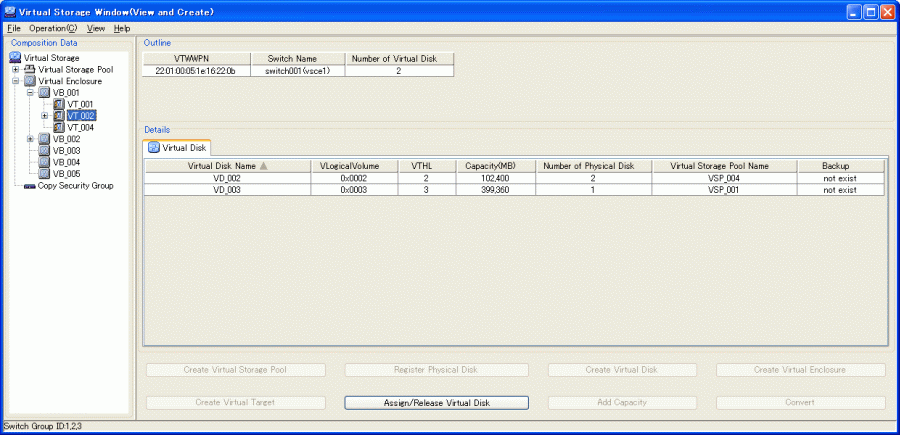Select the VB_003 enclosure icon
This screenshot has height=435, width=900.
(44, 150)
